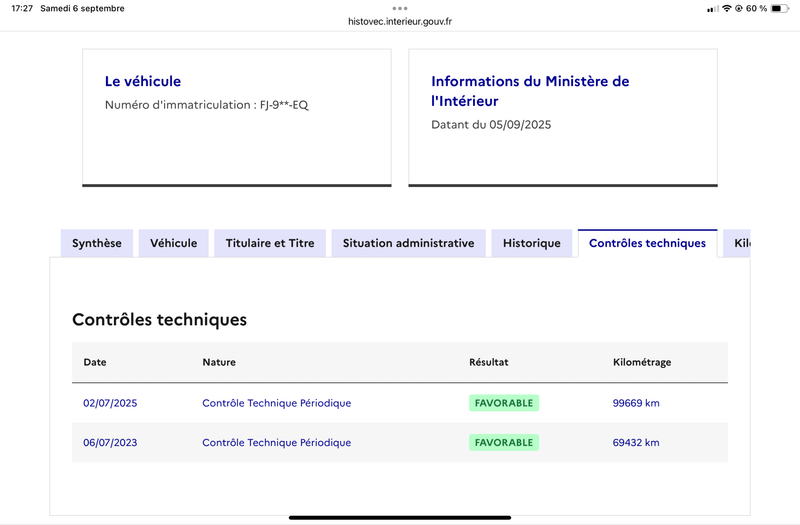Click FAVORABLE badge for 06/07/2023 inspection
The height and width of the screenshot is (525, 800).
504,443
